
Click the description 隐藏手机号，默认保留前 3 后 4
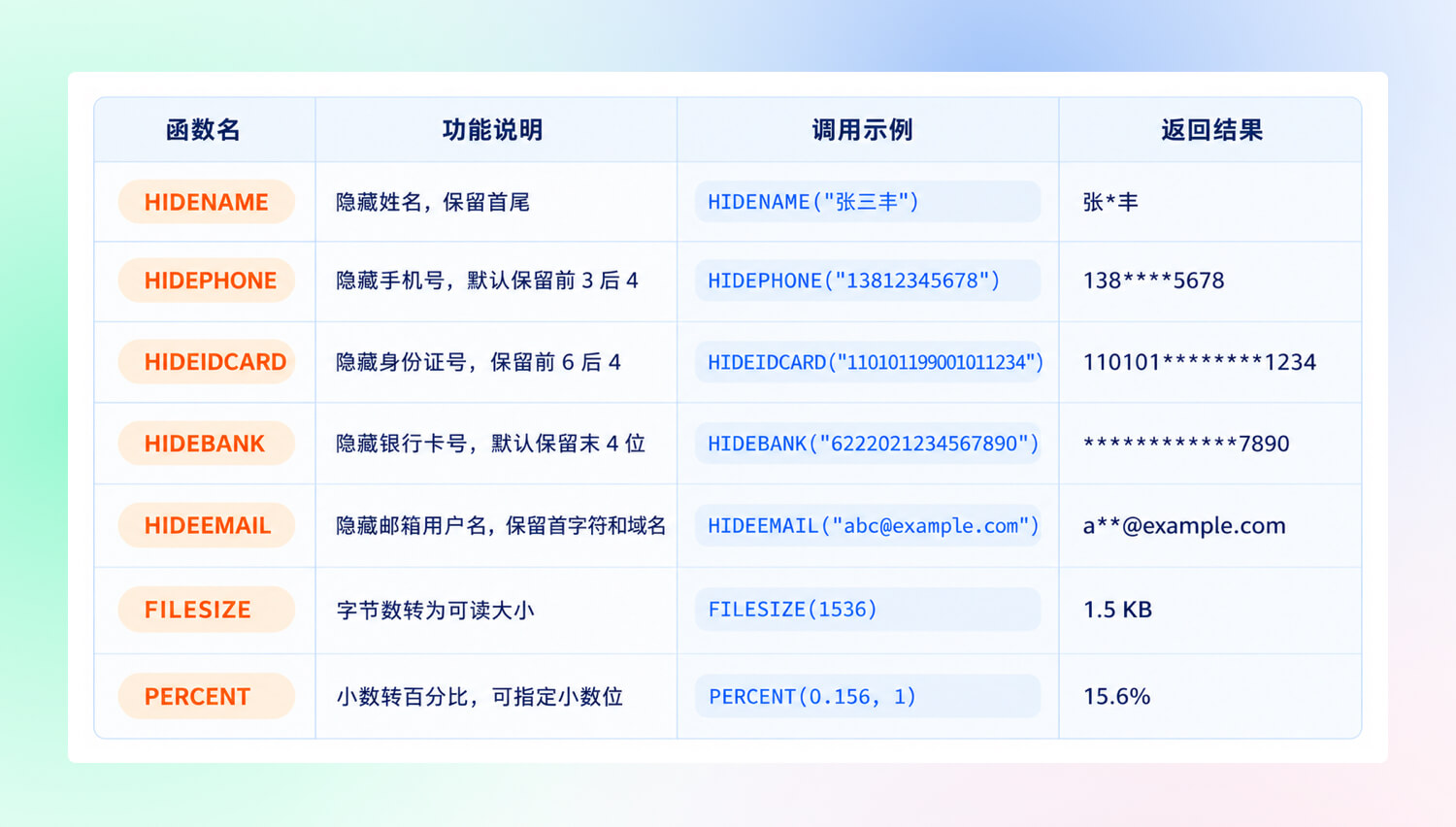pos(487,281)
